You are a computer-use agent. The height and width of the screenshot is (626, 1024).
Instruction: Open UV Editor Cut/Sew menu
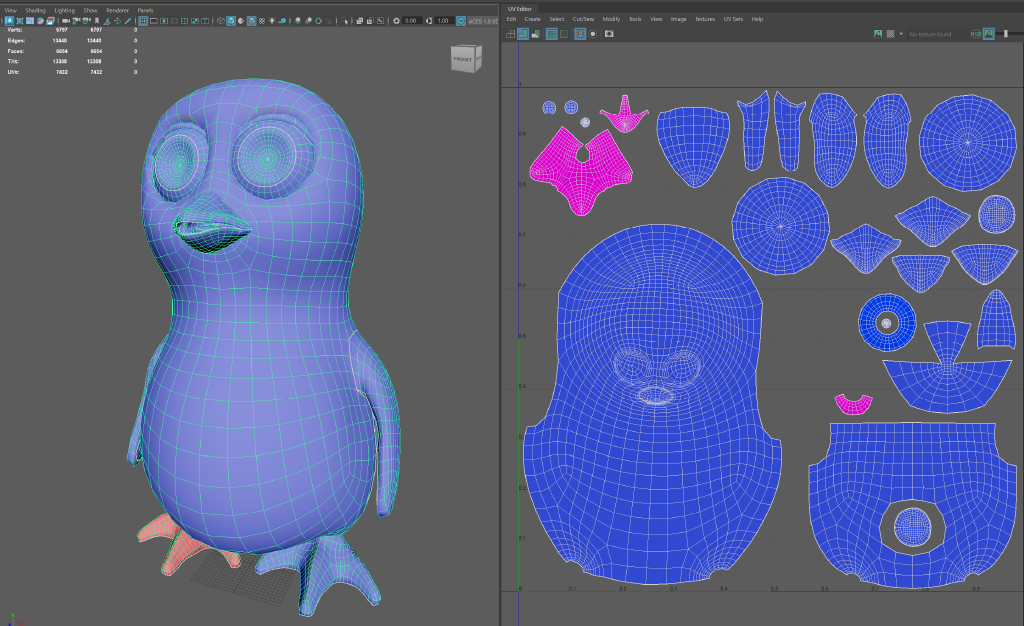click(x=583, y=19)
